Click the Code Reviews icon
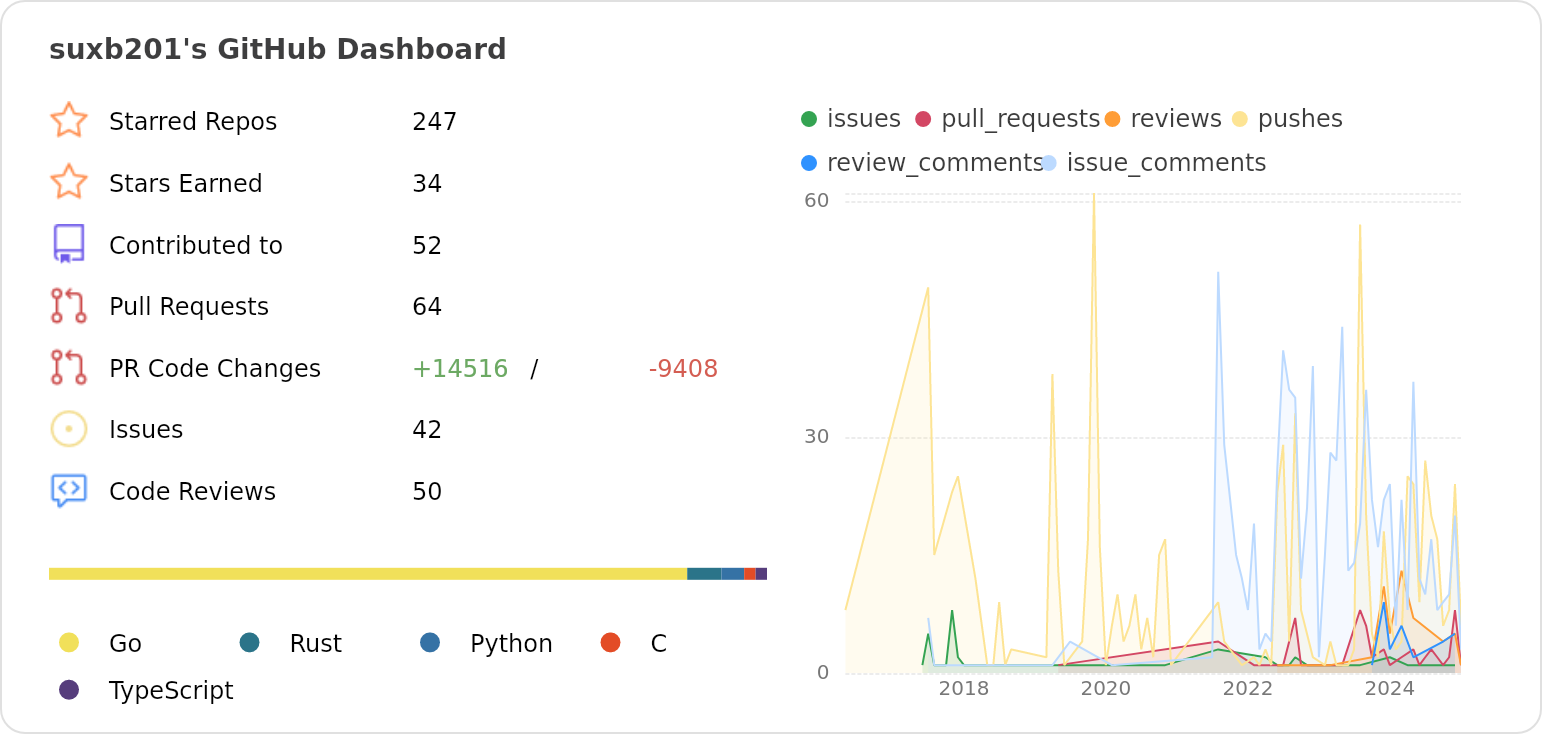Image resolution: width=1542 pixels, height=734 pixels. 69,491
